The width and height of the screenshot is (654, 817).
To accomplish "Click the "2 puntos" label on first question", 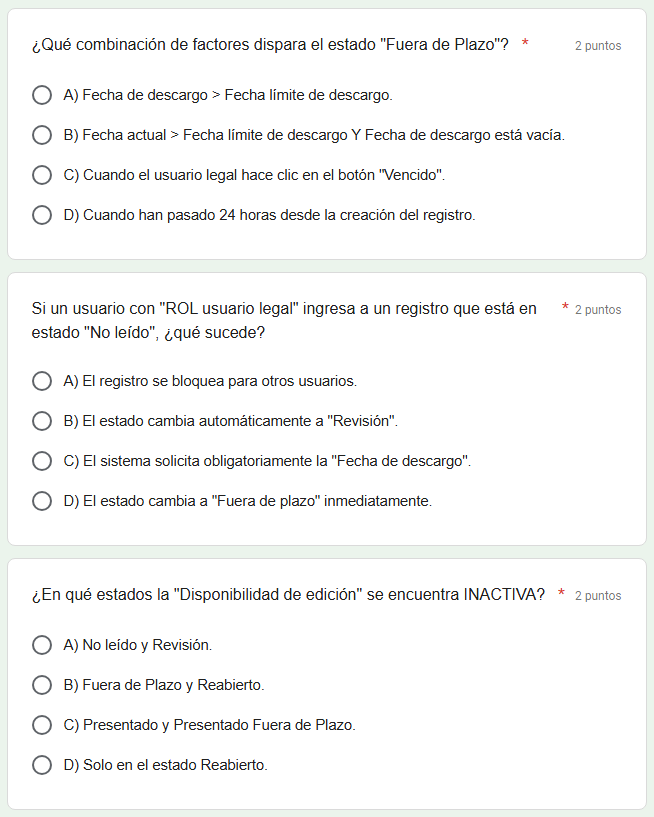I will pos(598,46).
